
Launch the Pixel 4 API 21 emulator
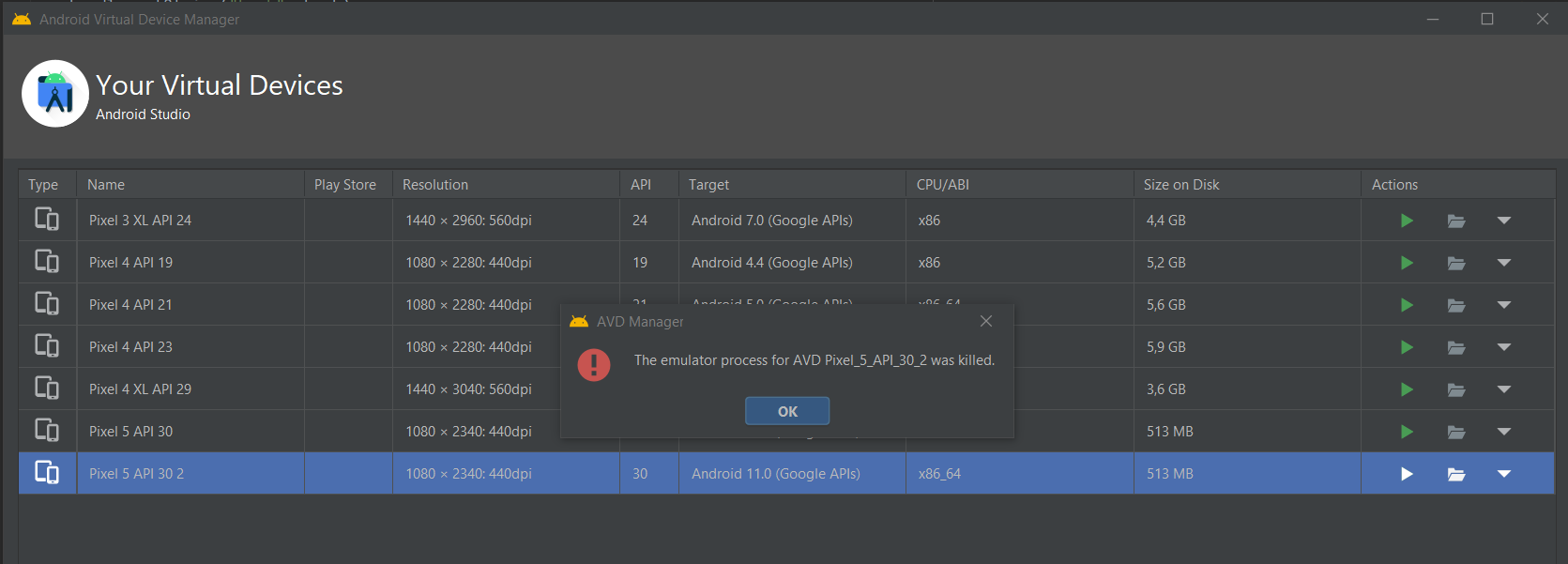click(1407, 305)
